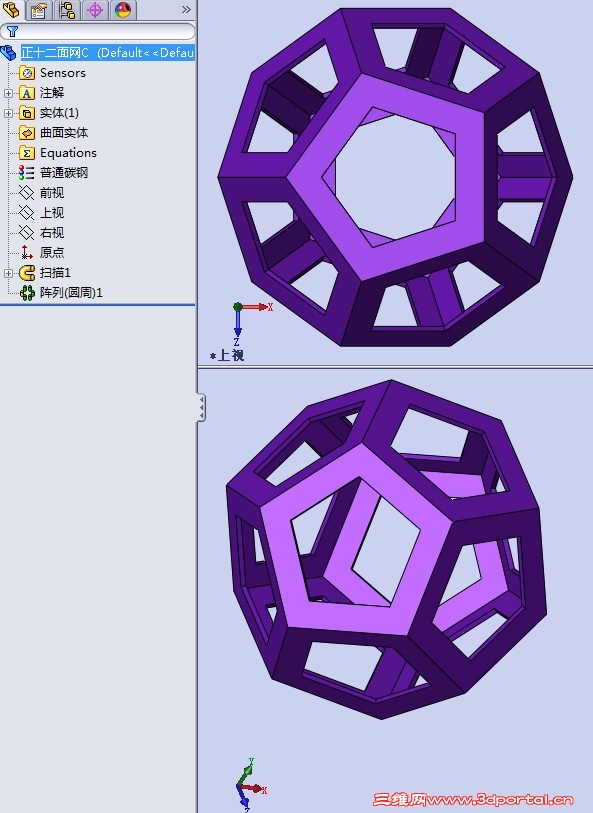Select the 阵列(圆周)1 circular pattern feature
Screen dimensions: 593x813
(x=71, y=292)
